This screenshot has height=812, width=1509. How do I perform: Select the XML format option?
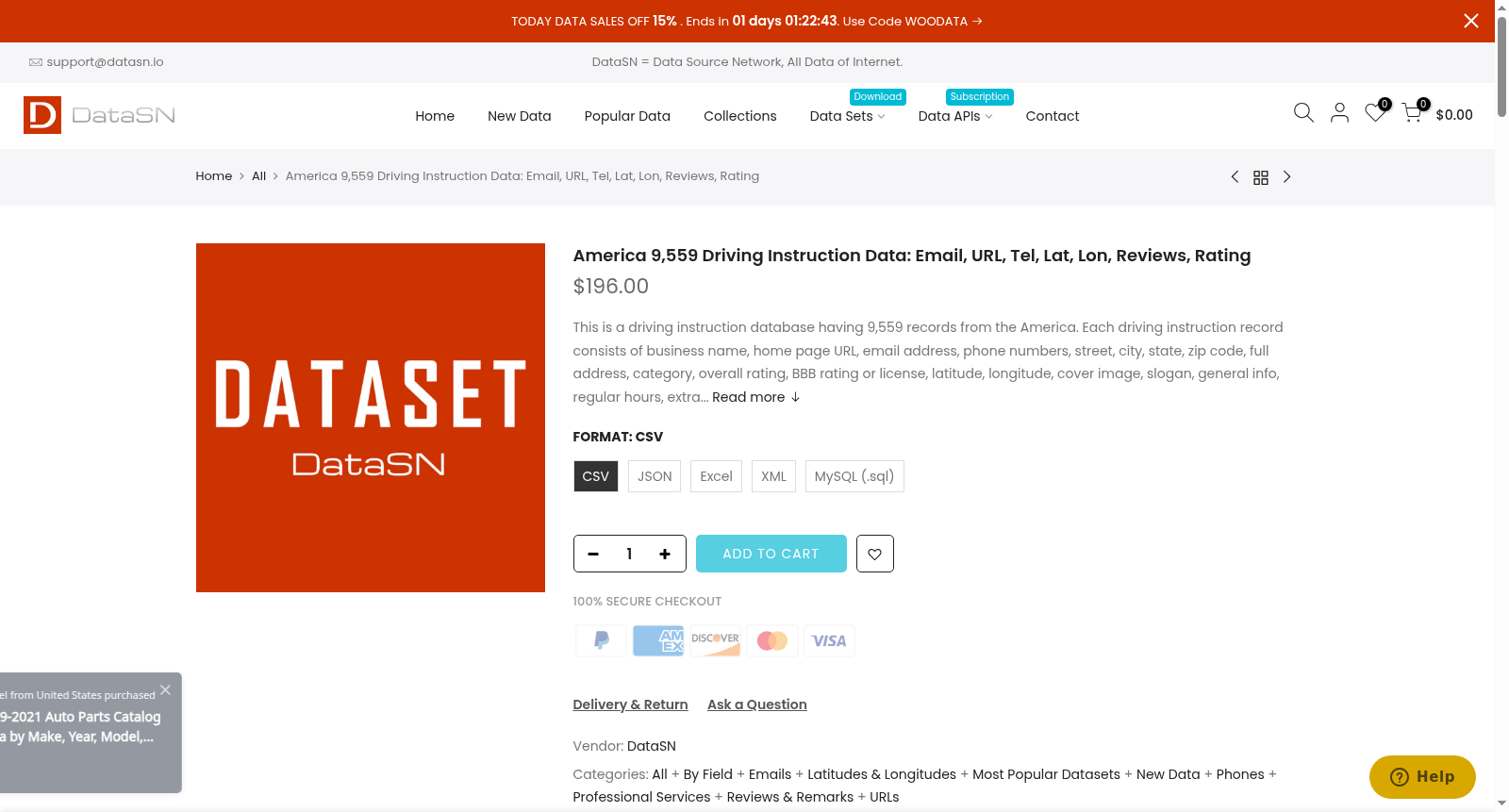(774, 476)
